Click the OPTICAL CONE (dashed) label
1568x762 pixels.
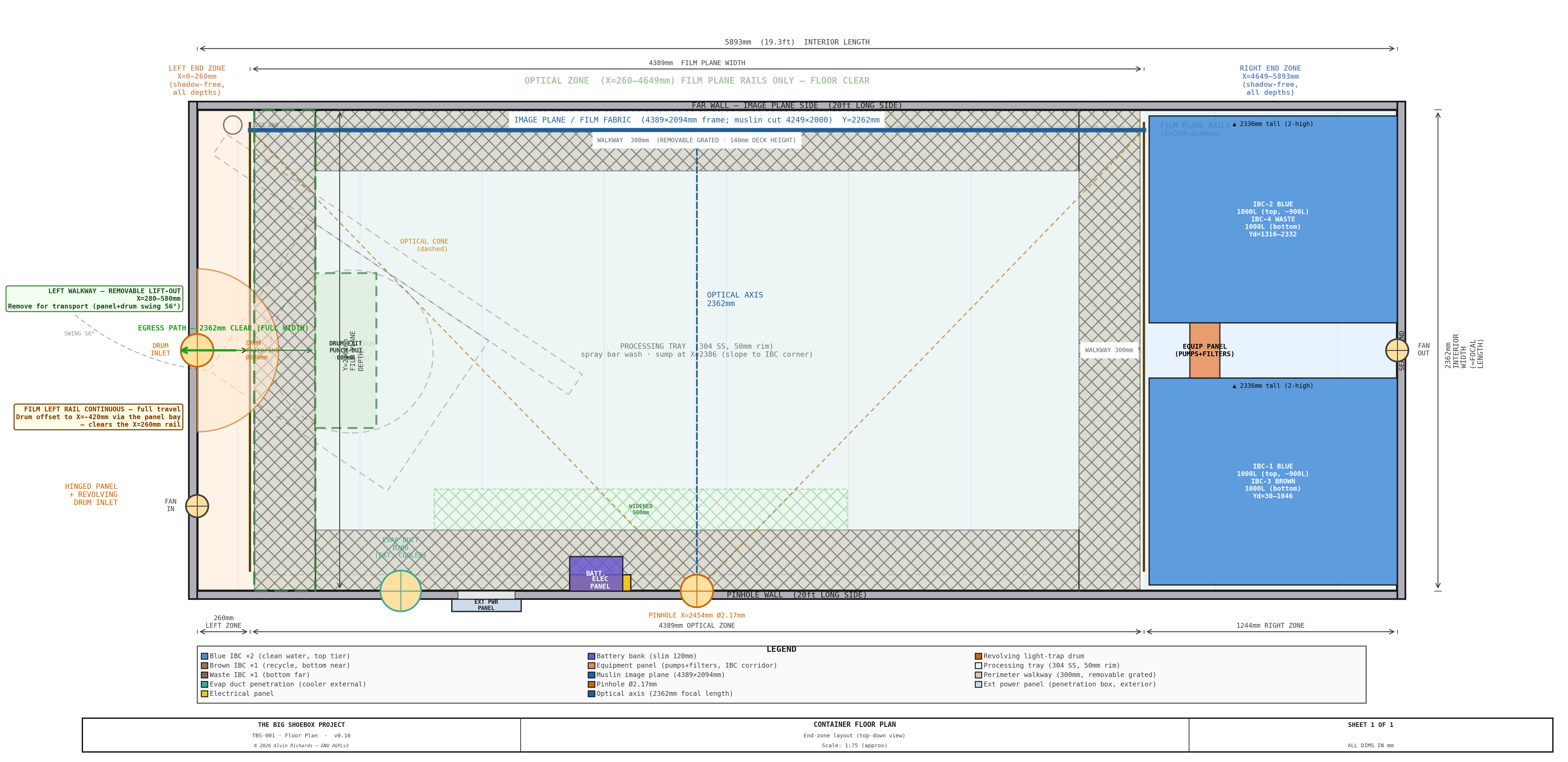tap(424, 245)
